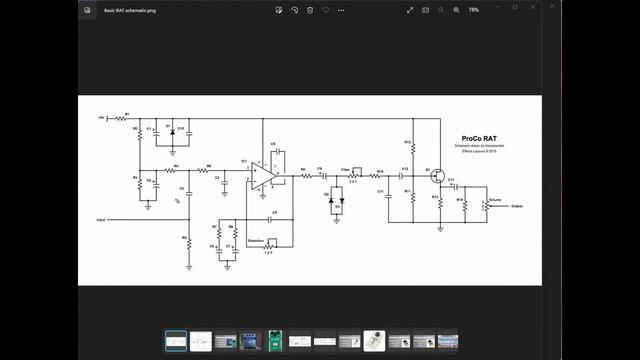Open the white pedal with black knob thumbnail
640x360 pixels.
[x=374, y=341]
